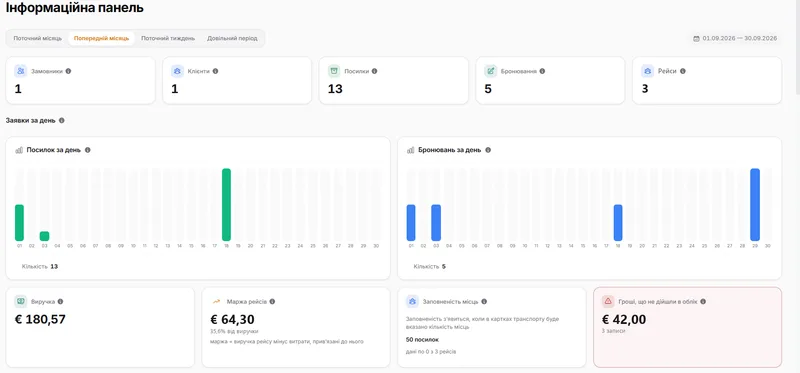Click tall green bar for day 18

(227, 205)
